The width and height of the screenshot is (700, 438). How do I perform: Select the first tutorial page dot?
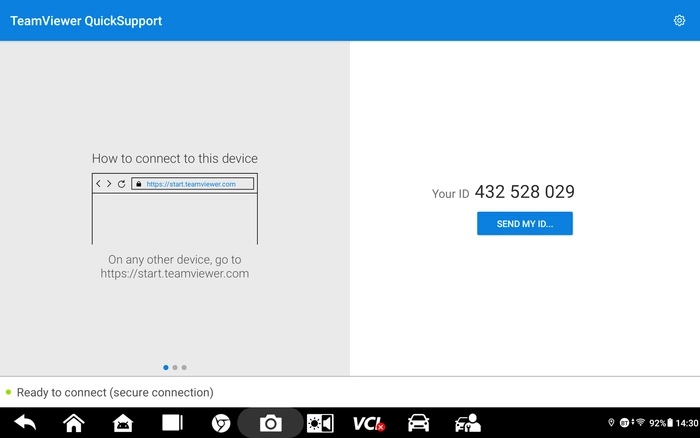click(x=166, y=367)
